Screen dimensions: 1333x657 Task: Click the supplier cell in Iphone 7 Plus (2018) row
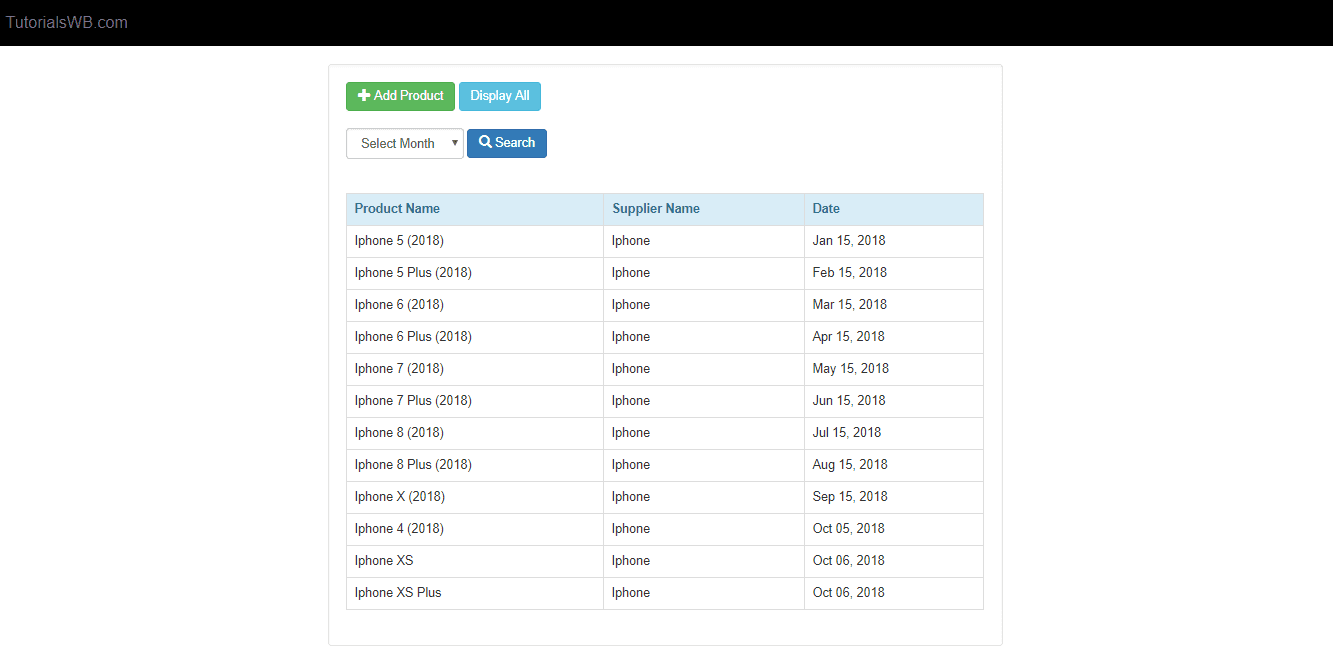[x=704, y=401]
